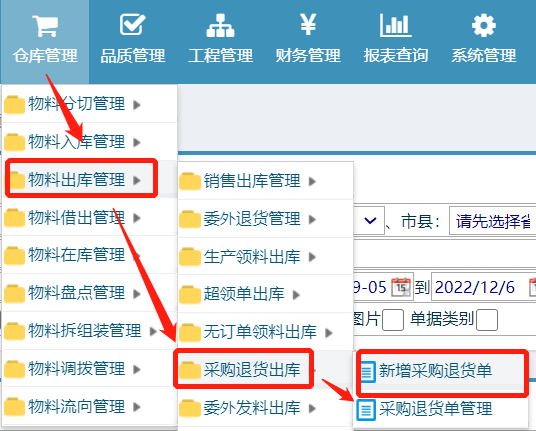Select 品质管理 checkmark icon

tap(133, 24)
